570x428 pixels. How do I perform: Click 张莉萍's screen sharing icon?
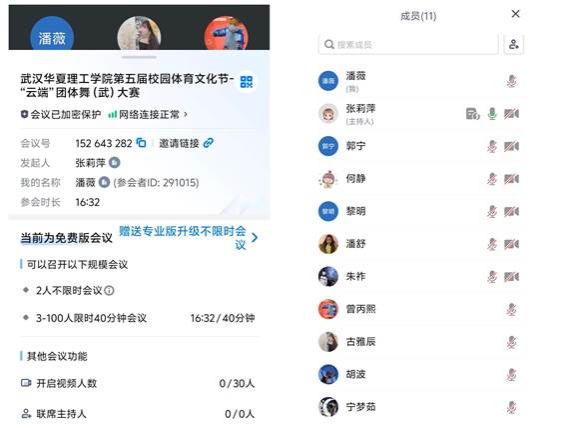coord(472,114)
